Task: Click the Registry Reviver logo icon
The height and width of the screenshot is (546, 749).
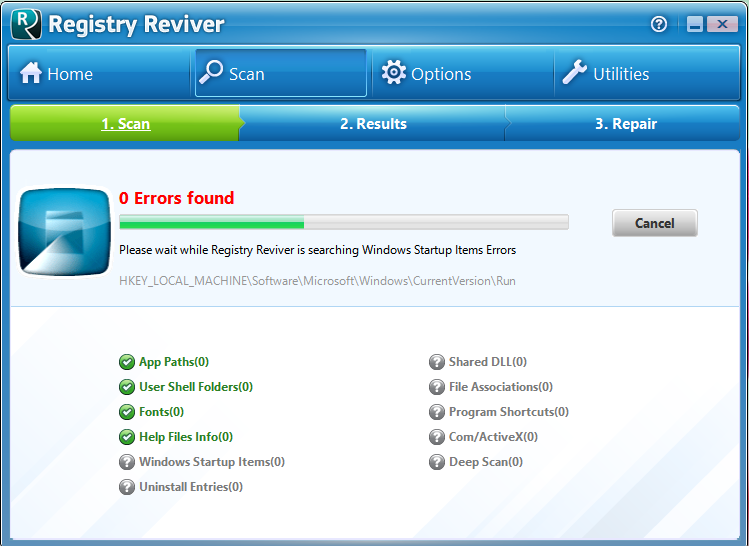Action: [x=26, y=24]
